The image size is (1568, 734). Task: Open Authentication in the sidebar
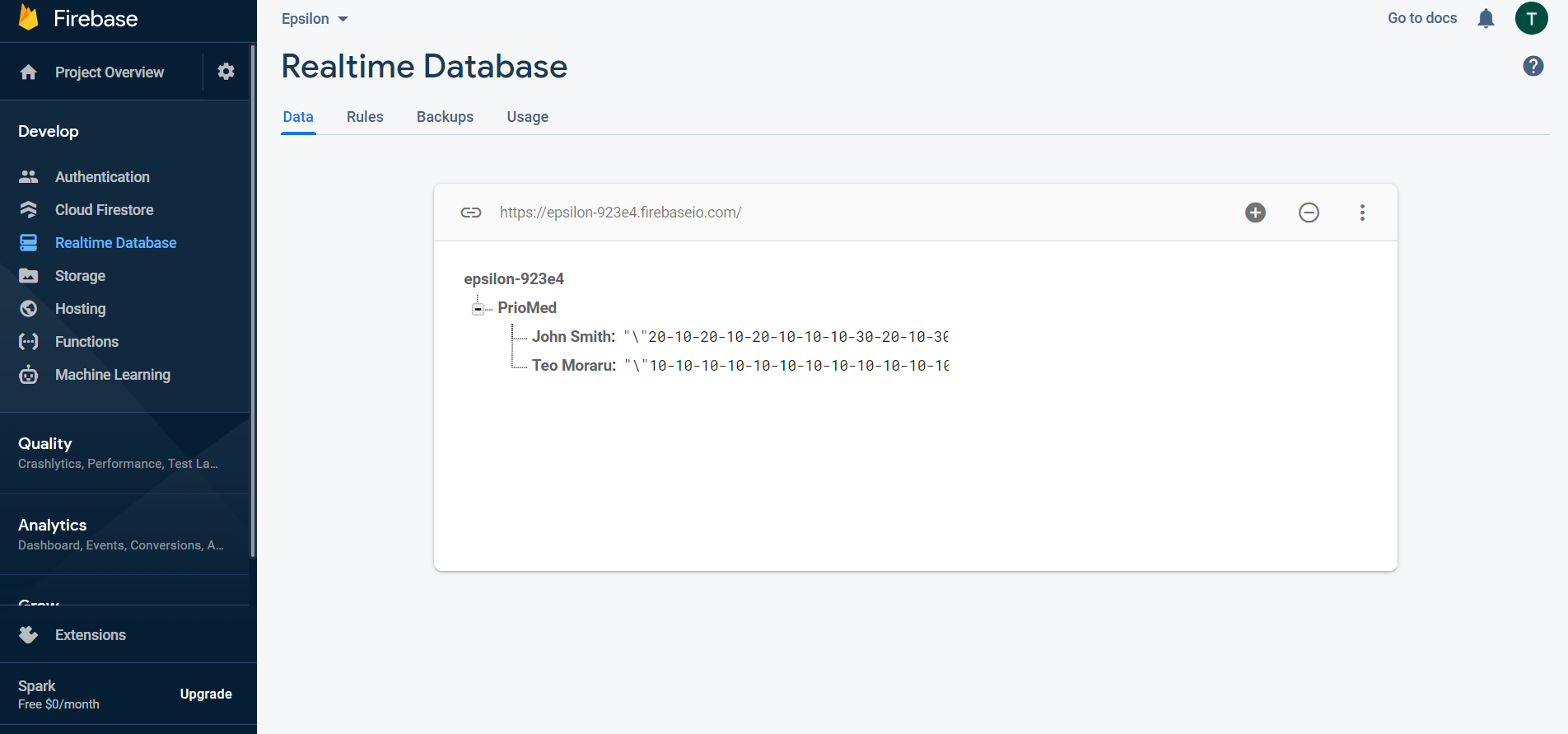pos(102,176)
